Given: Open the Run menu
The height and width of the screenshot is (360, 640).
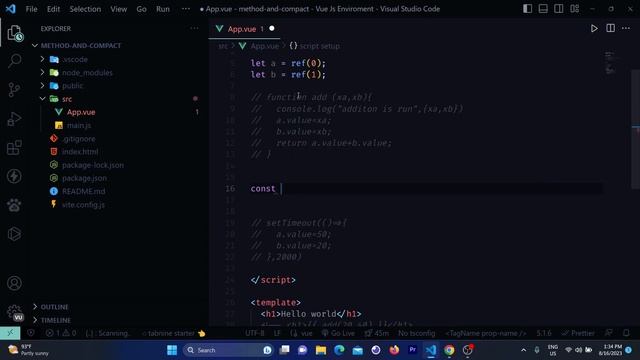Looking at the screenshot, I should coord(162,9).
